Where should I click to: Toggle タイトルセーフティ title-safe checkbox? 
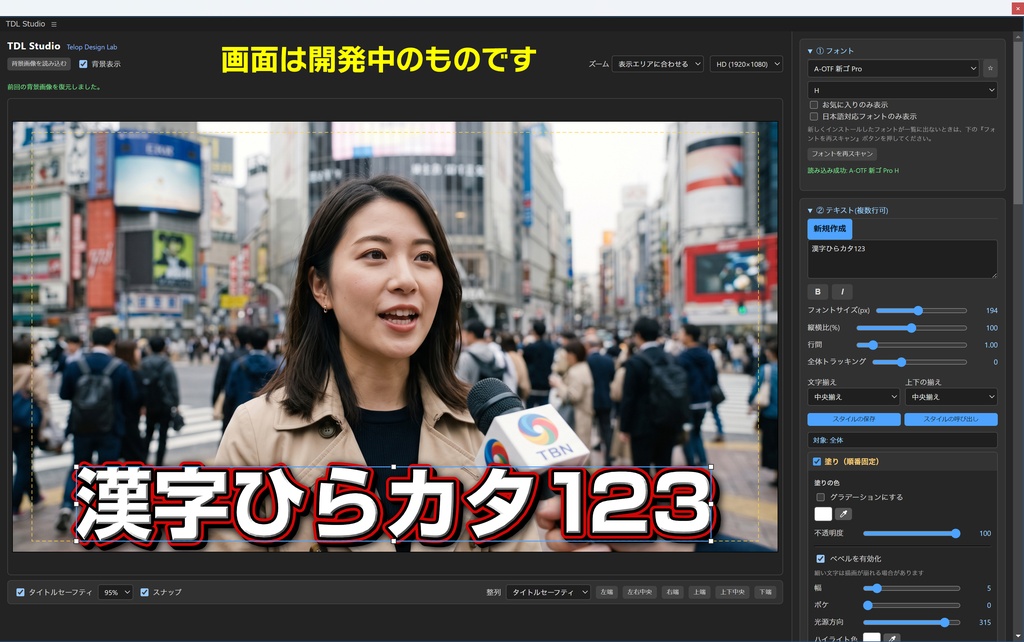tap(20, 592)
